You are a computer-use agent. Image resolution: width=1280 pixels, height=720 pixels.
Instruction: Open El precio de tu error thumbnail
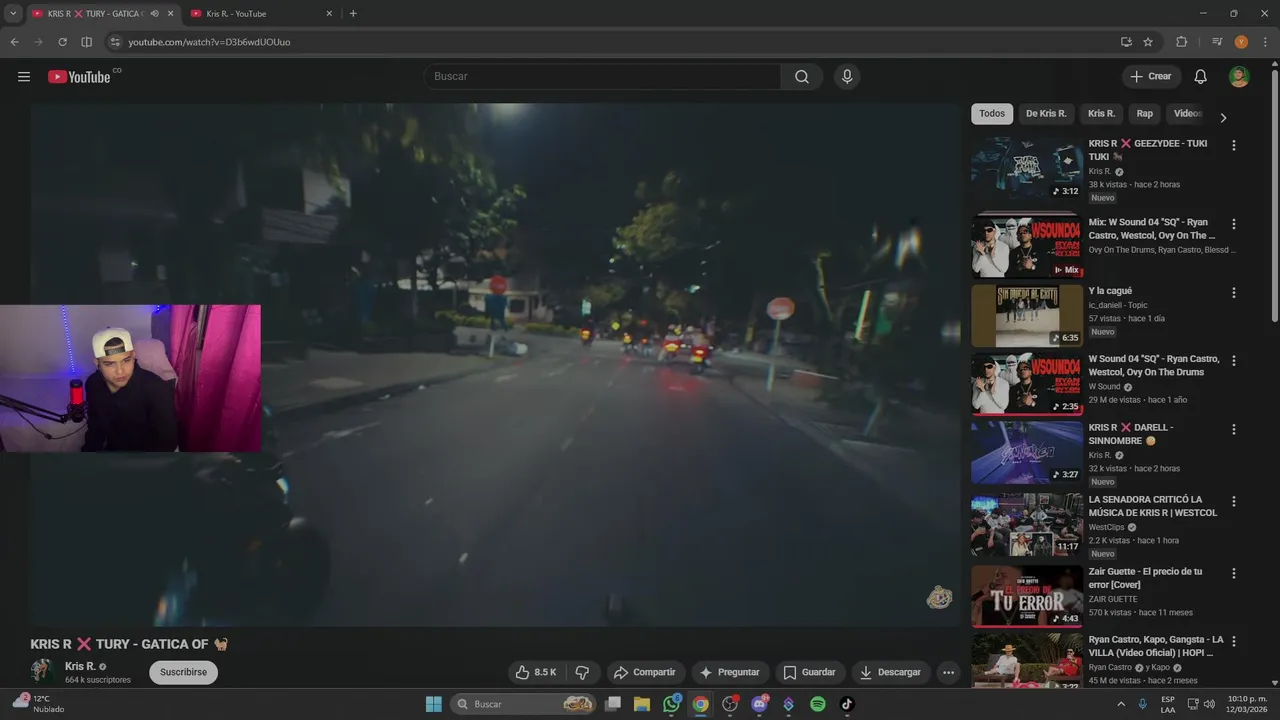[1027, 596]
